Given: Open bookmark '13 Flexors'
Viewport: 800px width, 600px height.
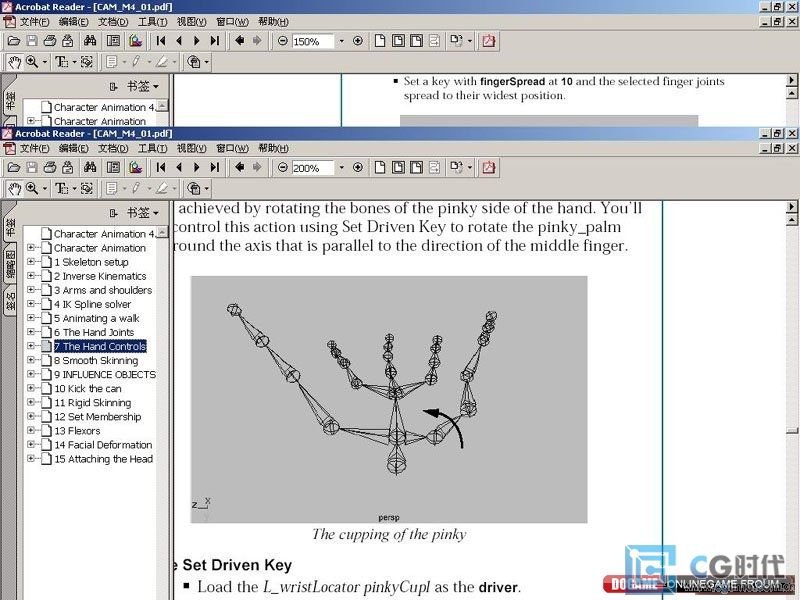Looking at the screenshot, I should point(77,431).
